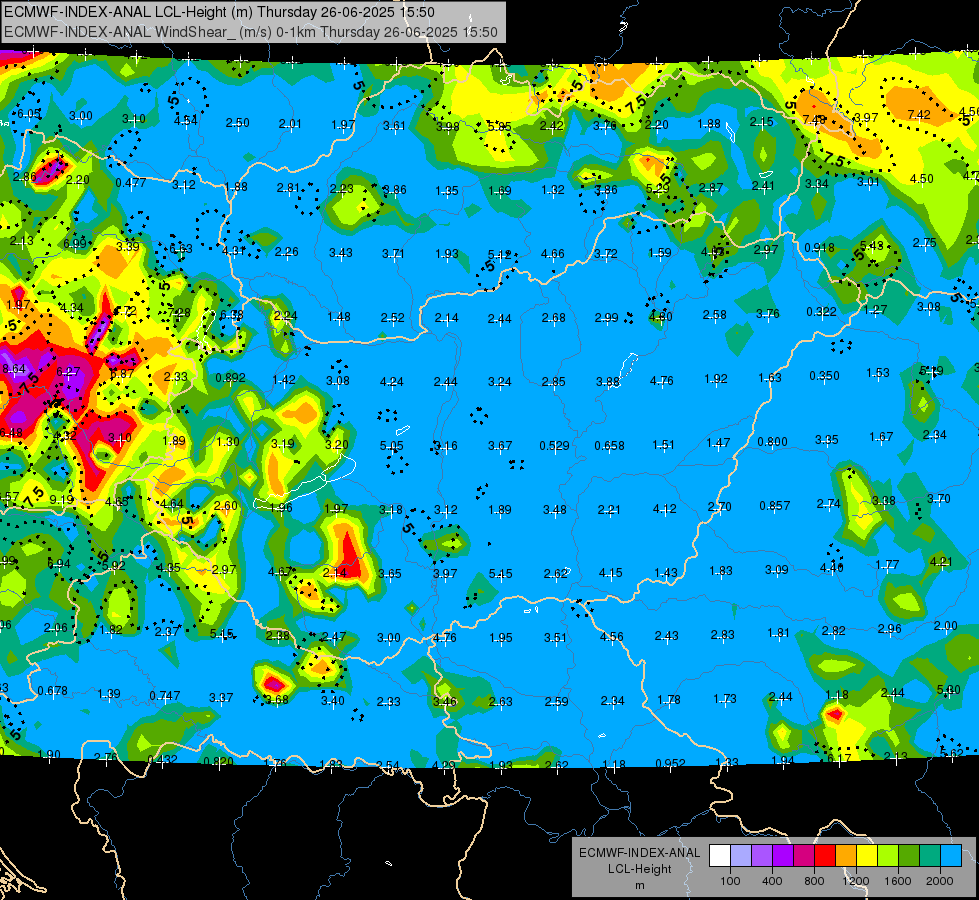979x900 pixels.
Task: Click 'ECMWF-INDEX-ANAL' text inside the legend box
Action: point(639,853)
